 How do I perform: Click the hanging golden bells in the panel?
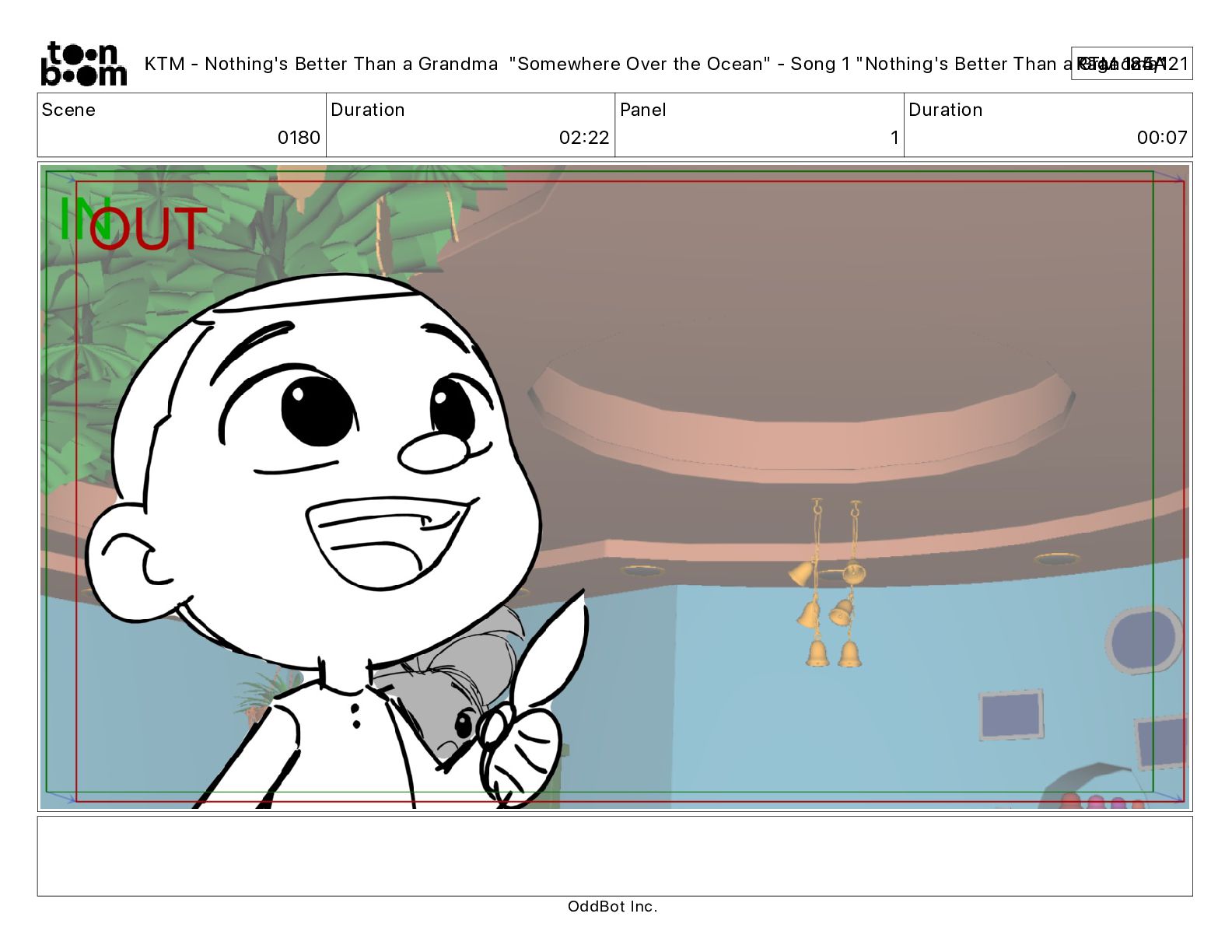(x=829, y=583)
